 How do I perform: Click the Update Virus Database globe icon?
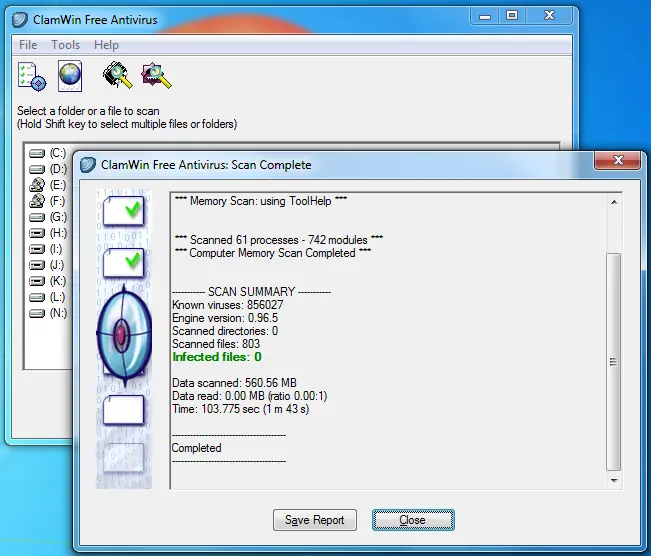[x=70, y=76]
